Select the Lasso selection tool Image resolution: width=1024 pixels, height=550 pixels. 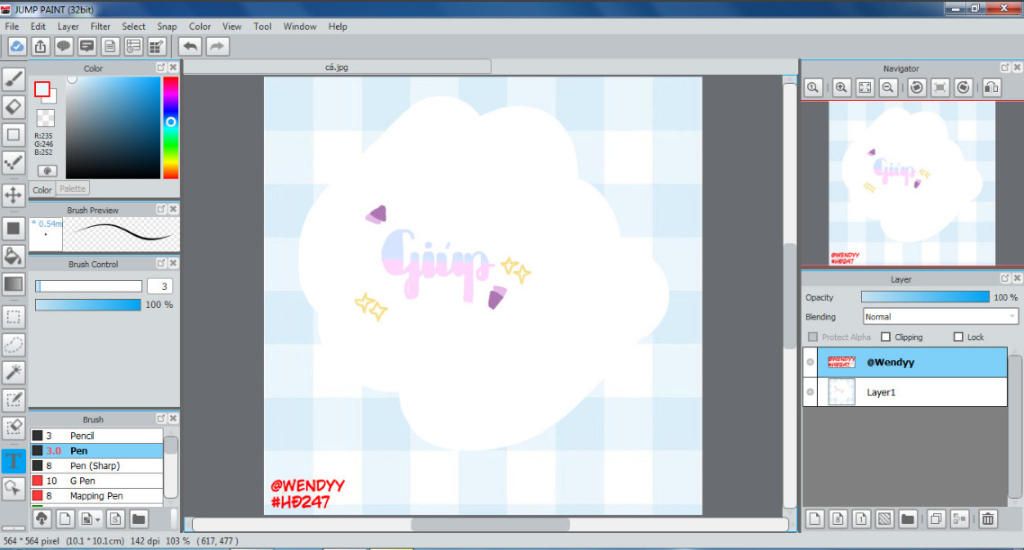tap(14, 345)
